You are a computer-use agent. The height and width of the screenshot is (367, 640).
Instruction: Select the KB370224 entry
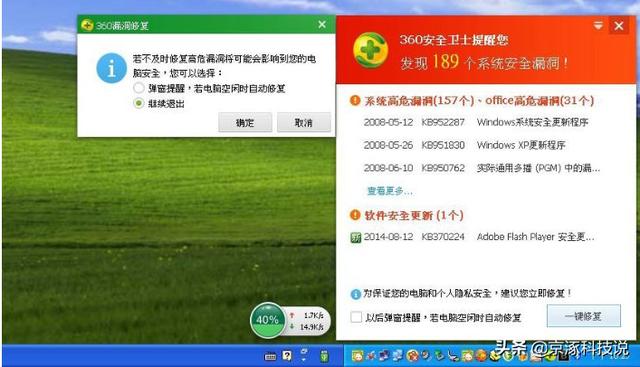click(443, 237)
